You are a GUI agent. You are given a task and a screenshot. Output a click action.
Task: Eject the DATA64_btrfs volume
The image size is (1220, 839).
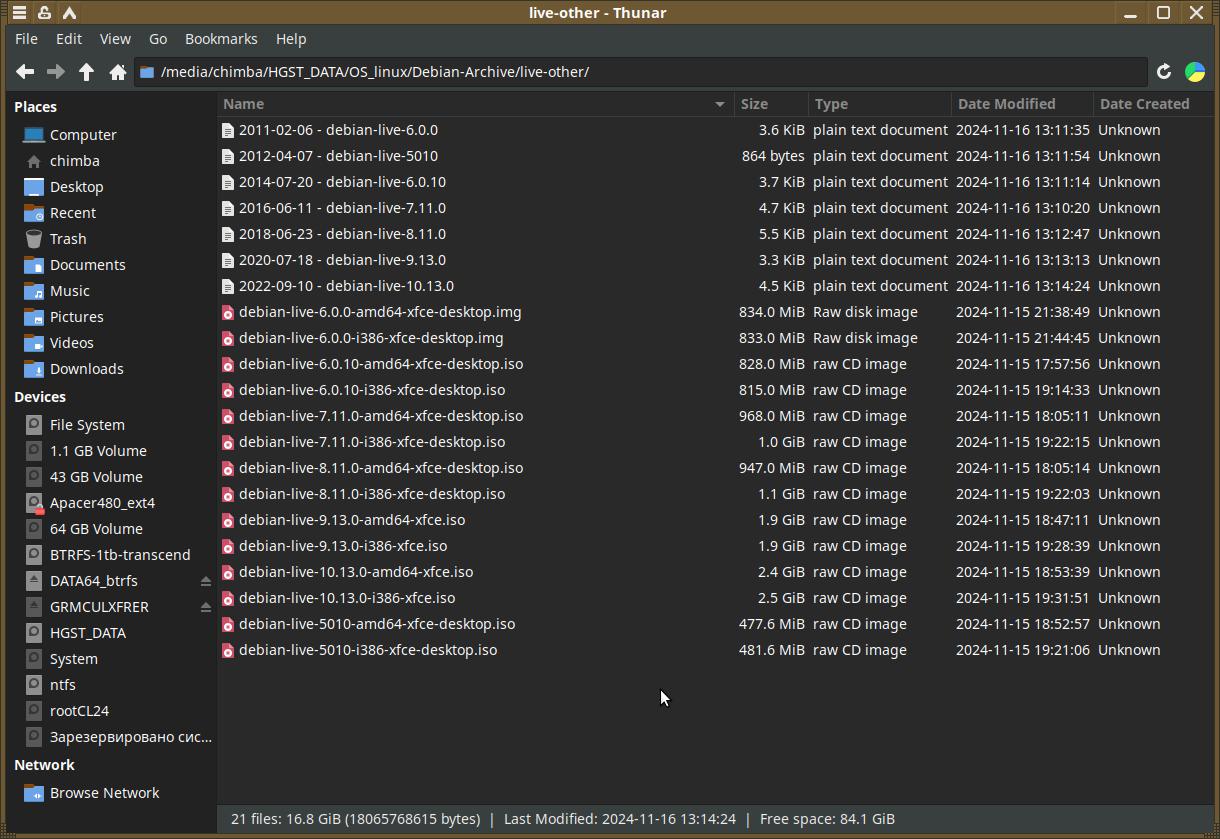(x=206, y=581)
